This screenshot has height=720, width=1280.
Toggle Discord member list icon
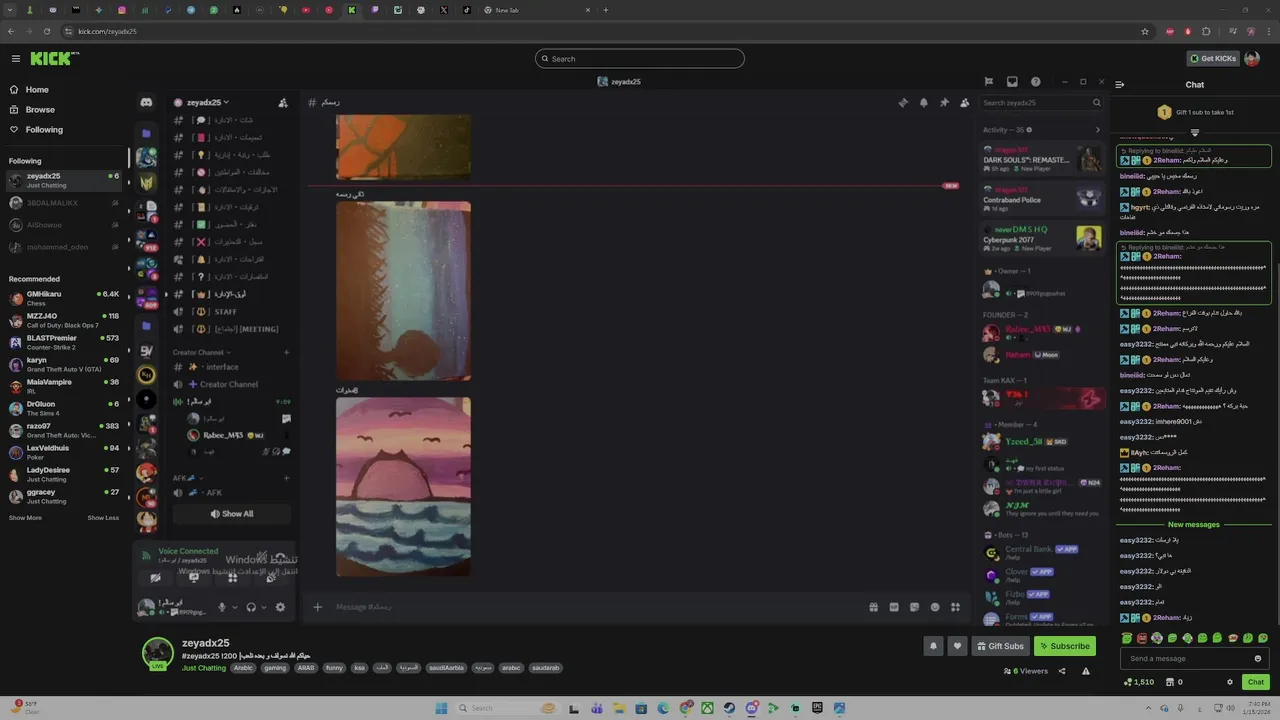964,102
